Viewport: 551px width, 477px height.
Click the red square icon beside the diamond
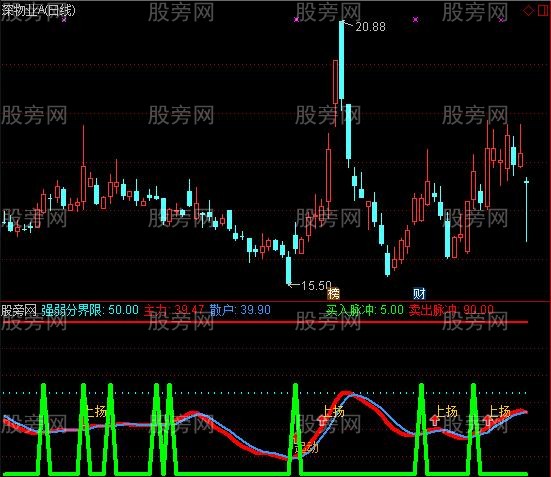(x=544, y=11)
